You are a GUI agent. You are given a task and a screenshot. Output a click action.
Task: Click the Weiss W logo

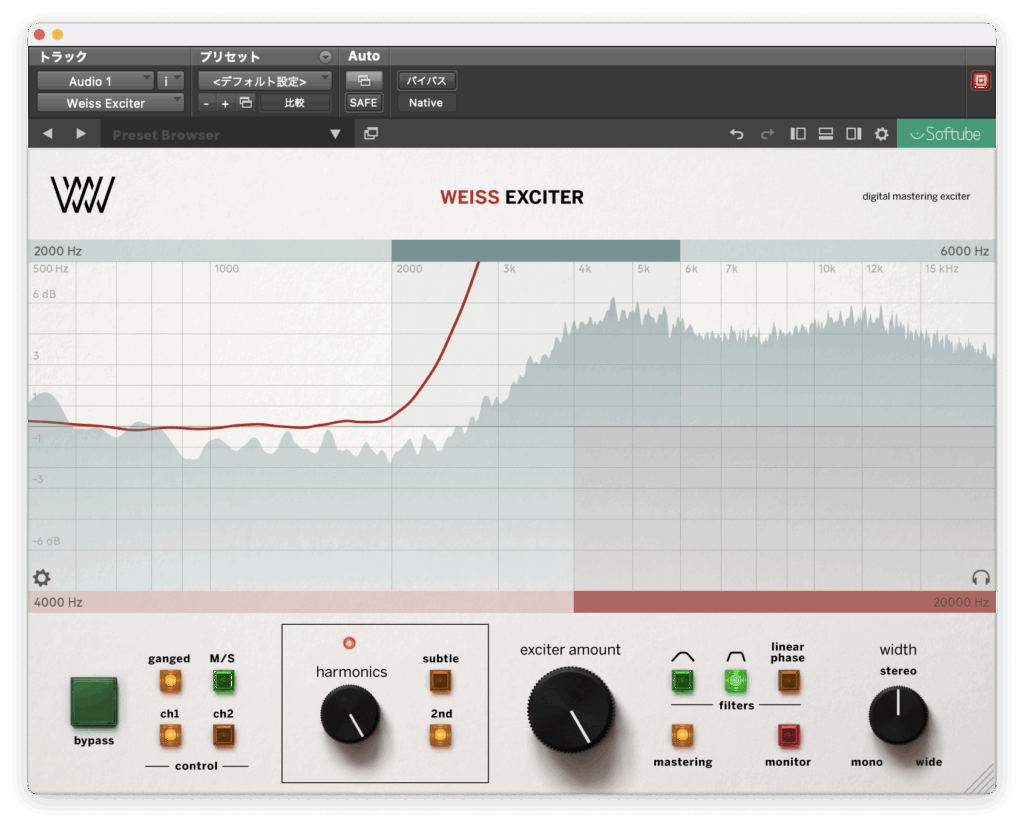[82, 195]
